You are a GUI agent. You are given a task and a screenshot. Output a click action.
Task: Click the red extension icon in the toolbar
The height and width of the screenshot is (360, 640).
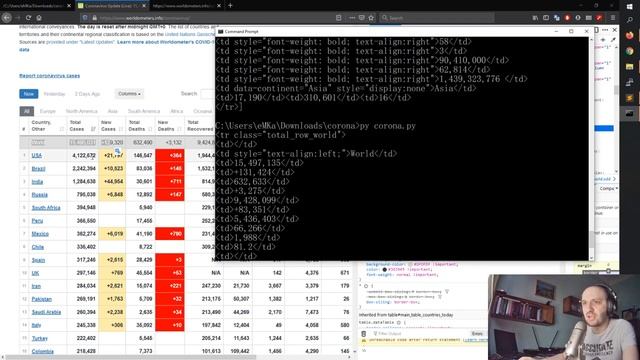567,18
